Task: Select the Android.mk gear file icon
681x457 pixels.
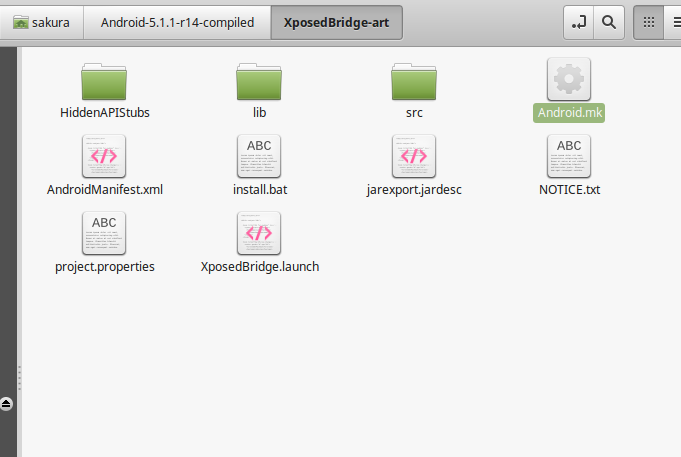Action: (569, 79)
